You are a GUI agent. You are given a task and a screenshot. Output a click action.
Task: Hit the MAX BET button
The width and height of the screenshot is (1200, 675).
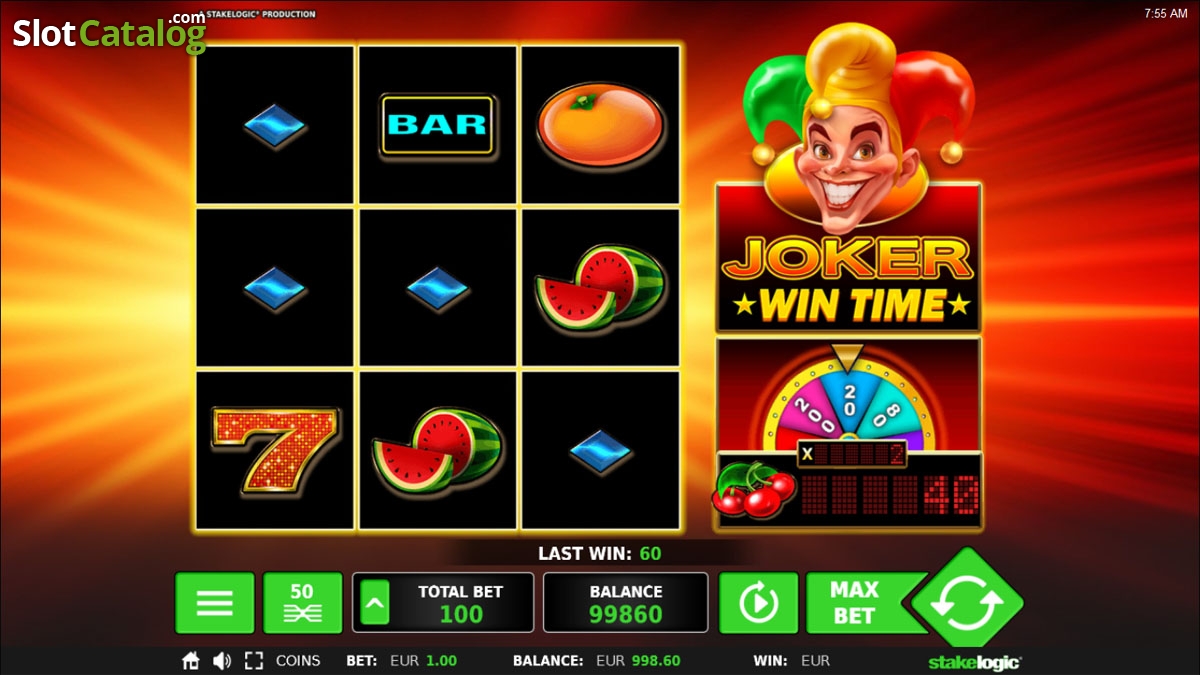(854, 603)
